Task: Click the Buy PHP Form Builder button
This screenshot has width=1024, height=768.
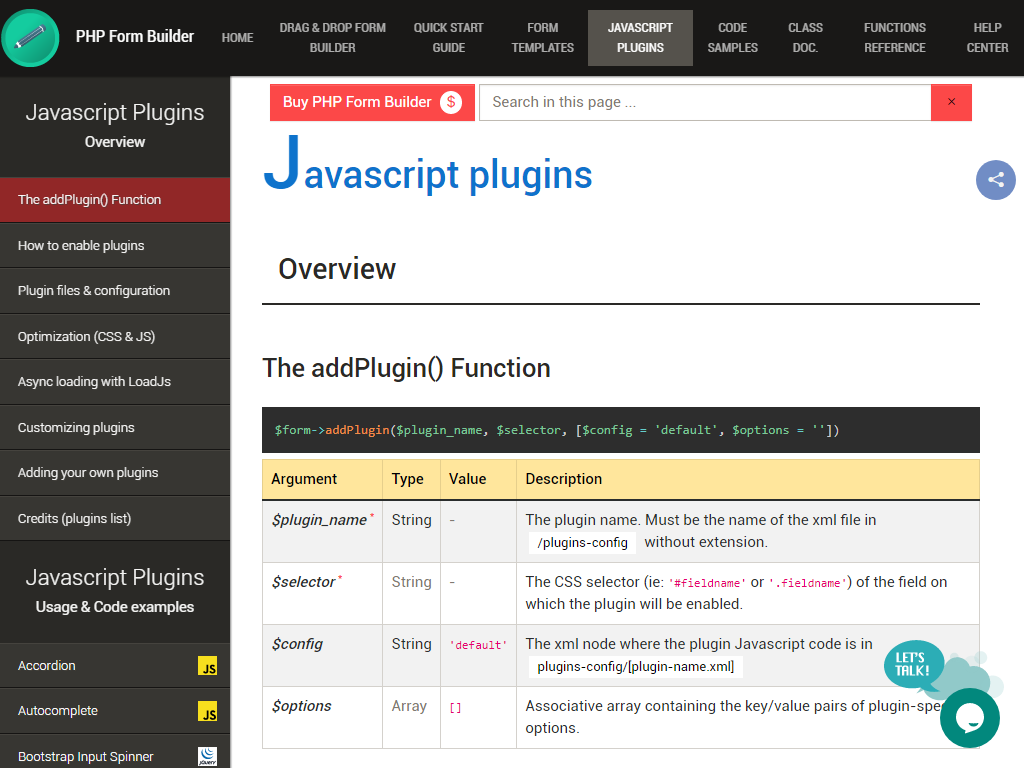Action: [x=372, y=102]
